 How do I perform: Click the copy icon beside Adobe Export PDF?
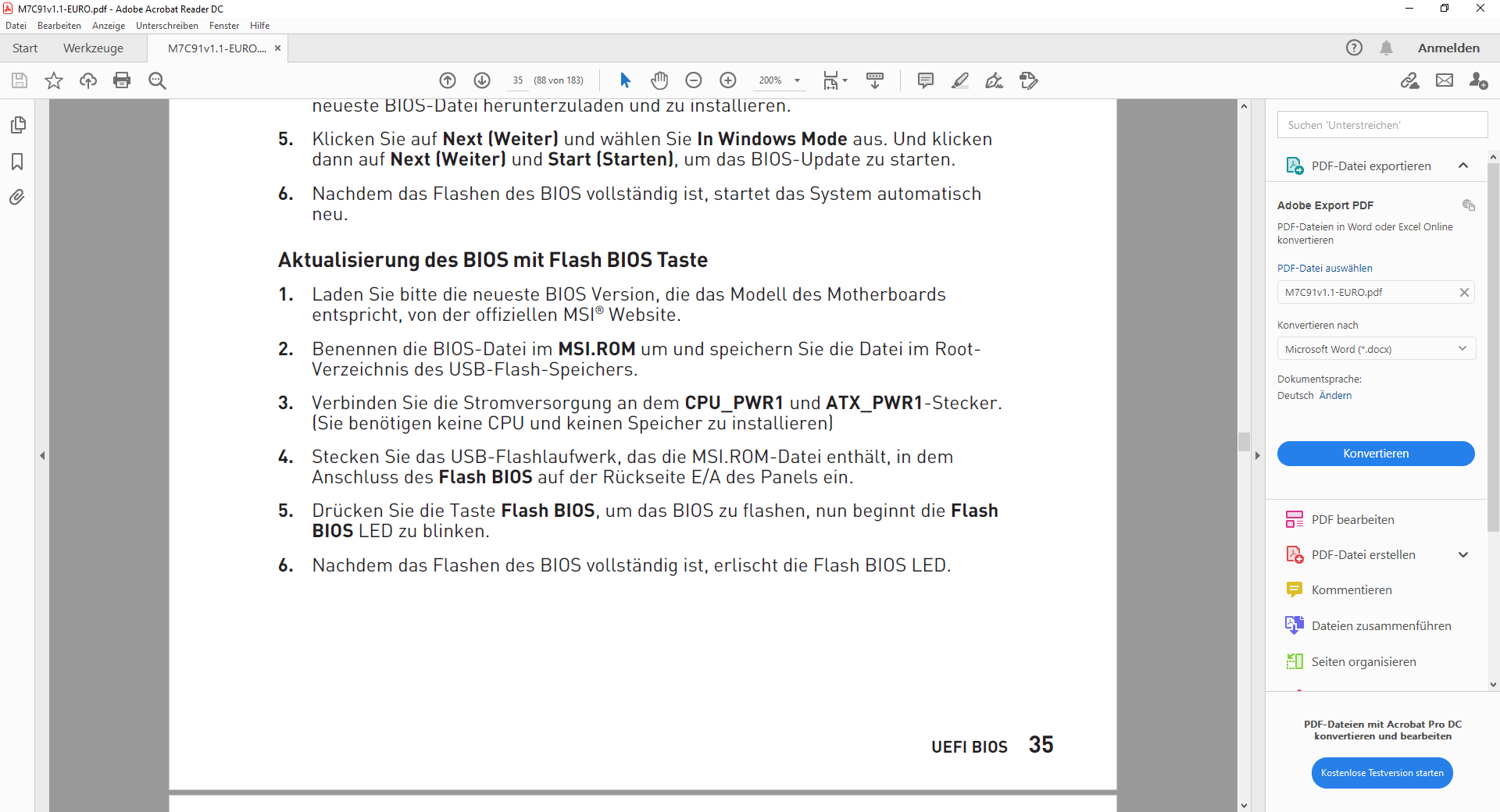pos(1469,205)
